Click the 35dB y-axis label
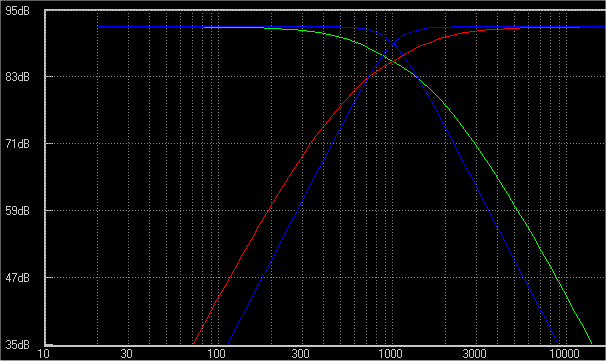The image size is (606, 361). [x=17, y=344]
